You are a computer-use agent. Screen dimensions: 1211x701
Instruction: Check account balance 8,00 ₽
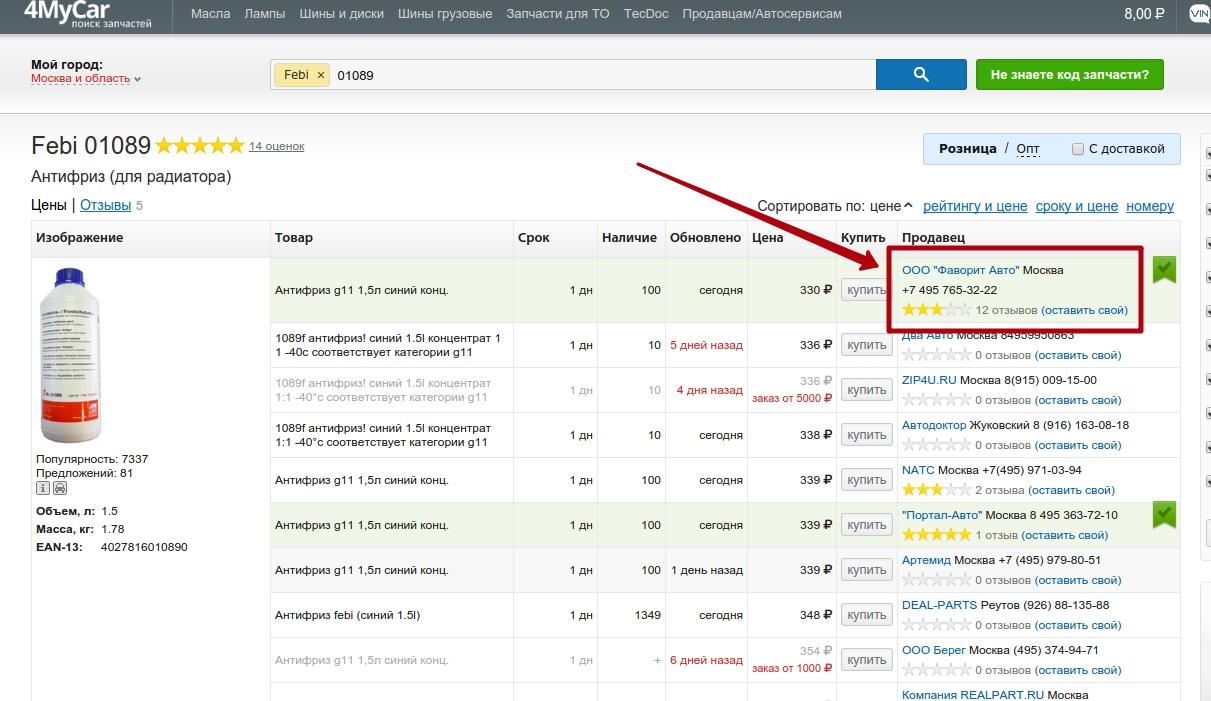1144,14
